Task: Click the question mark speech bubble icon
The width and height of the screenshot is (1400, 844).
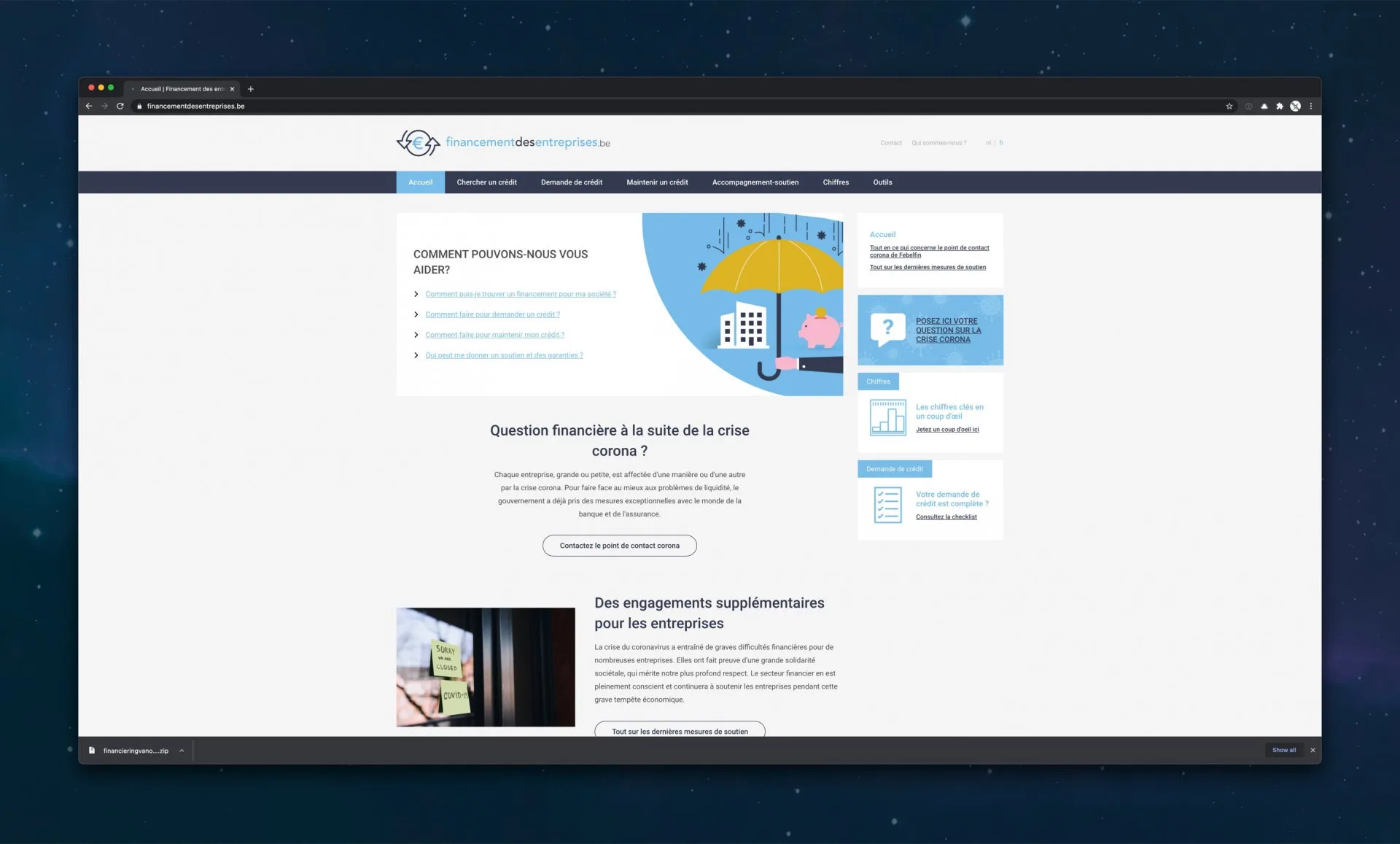Action: click(887, 330)
